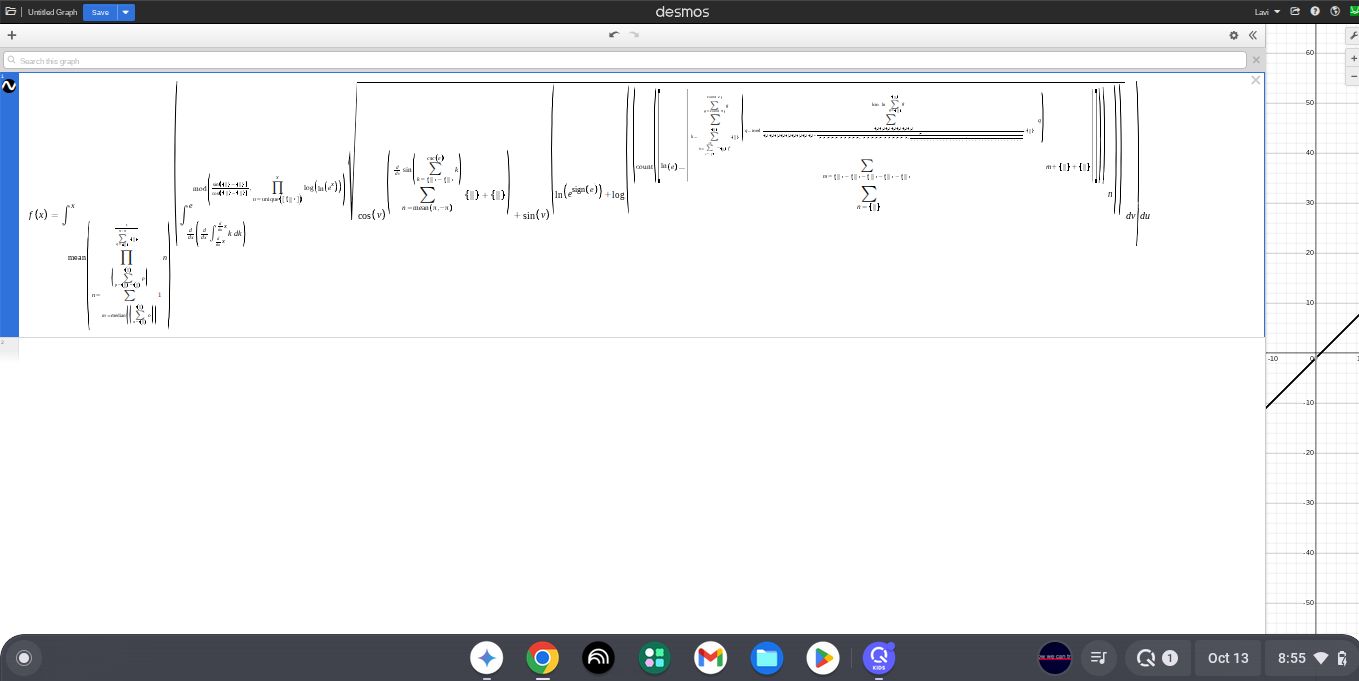Hide the expression list panel
Viewport: 1359px width, 681px height.
(1252, 35)
